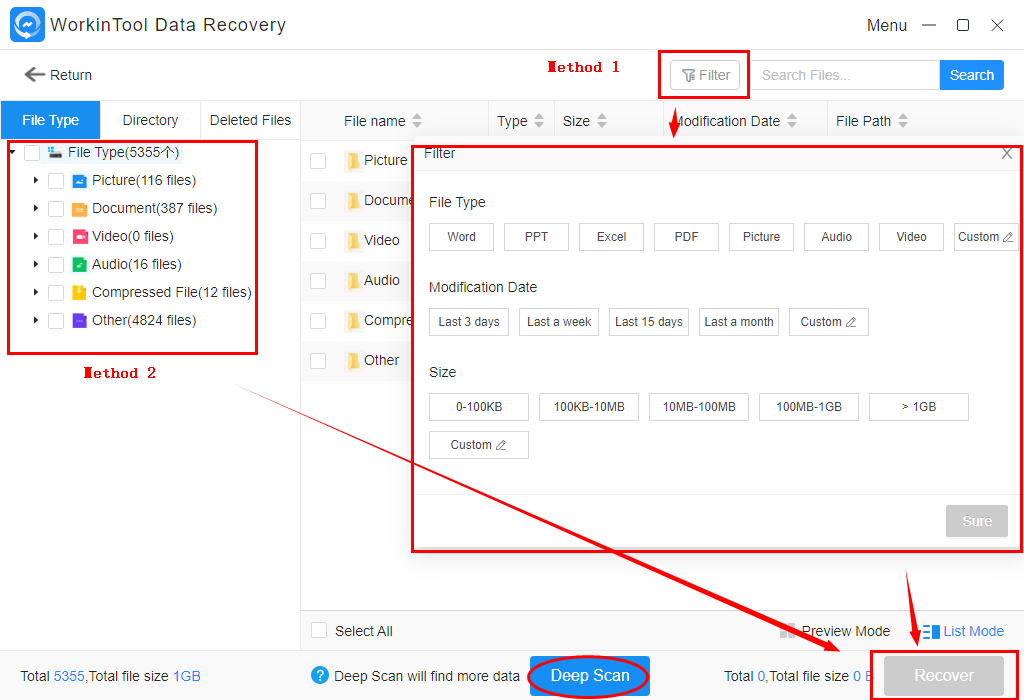Image resolution: width=1024 pixels, height=700 pixels.
Task: Open the Custom modification date option
Action: tap(829, 322)
